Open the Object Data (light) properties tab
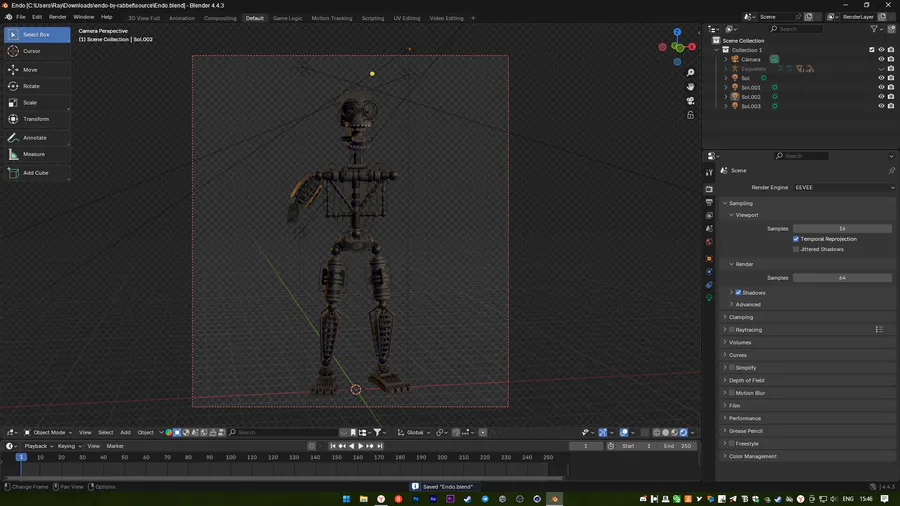The width and height of the screenshot is (900, 506). coord(709,298)
